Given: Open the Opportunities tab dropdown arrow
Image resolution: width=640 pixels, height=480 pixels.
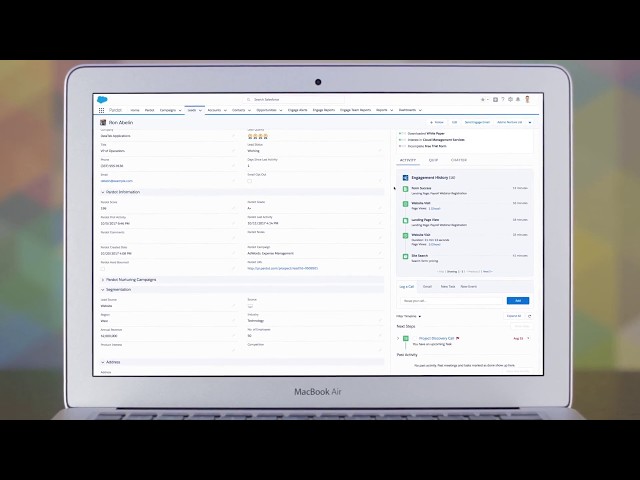Looking at the screenshot, I should click(x=281, y=110).
